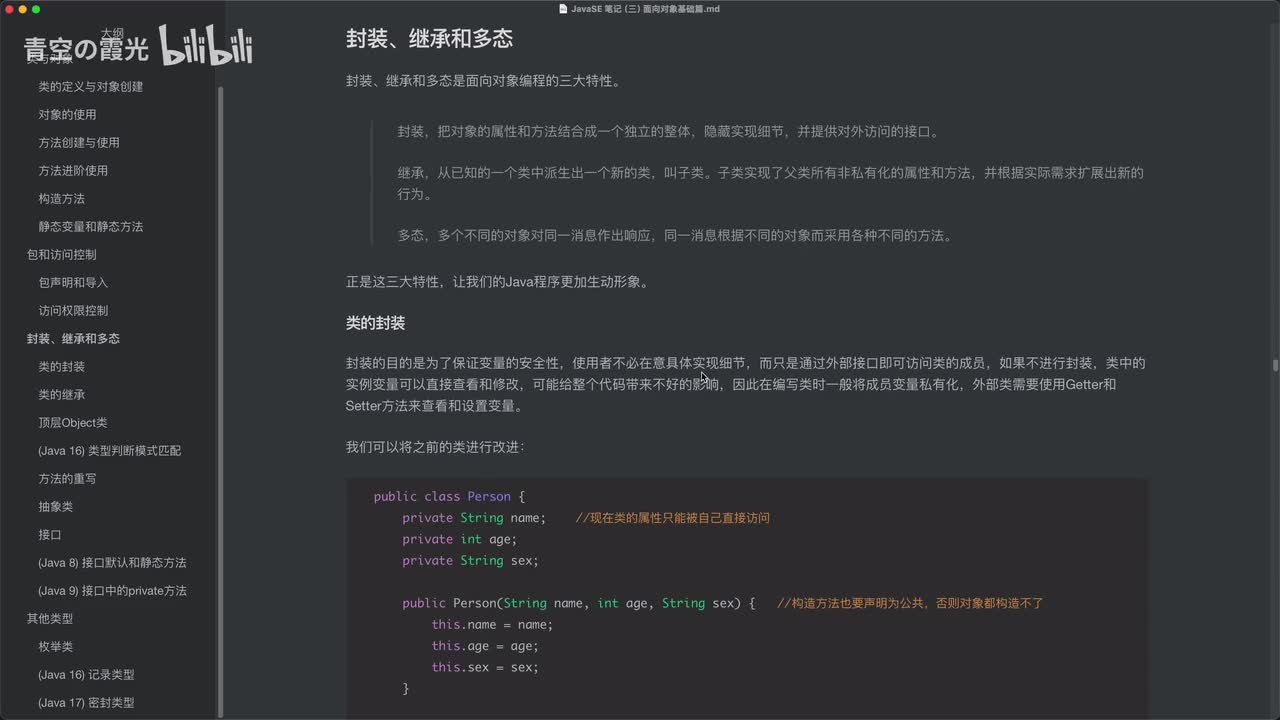Screen dimensions: 1280x720
Task: Click the sidebar outline scrollbar
Action: click(x=220, y=400)
